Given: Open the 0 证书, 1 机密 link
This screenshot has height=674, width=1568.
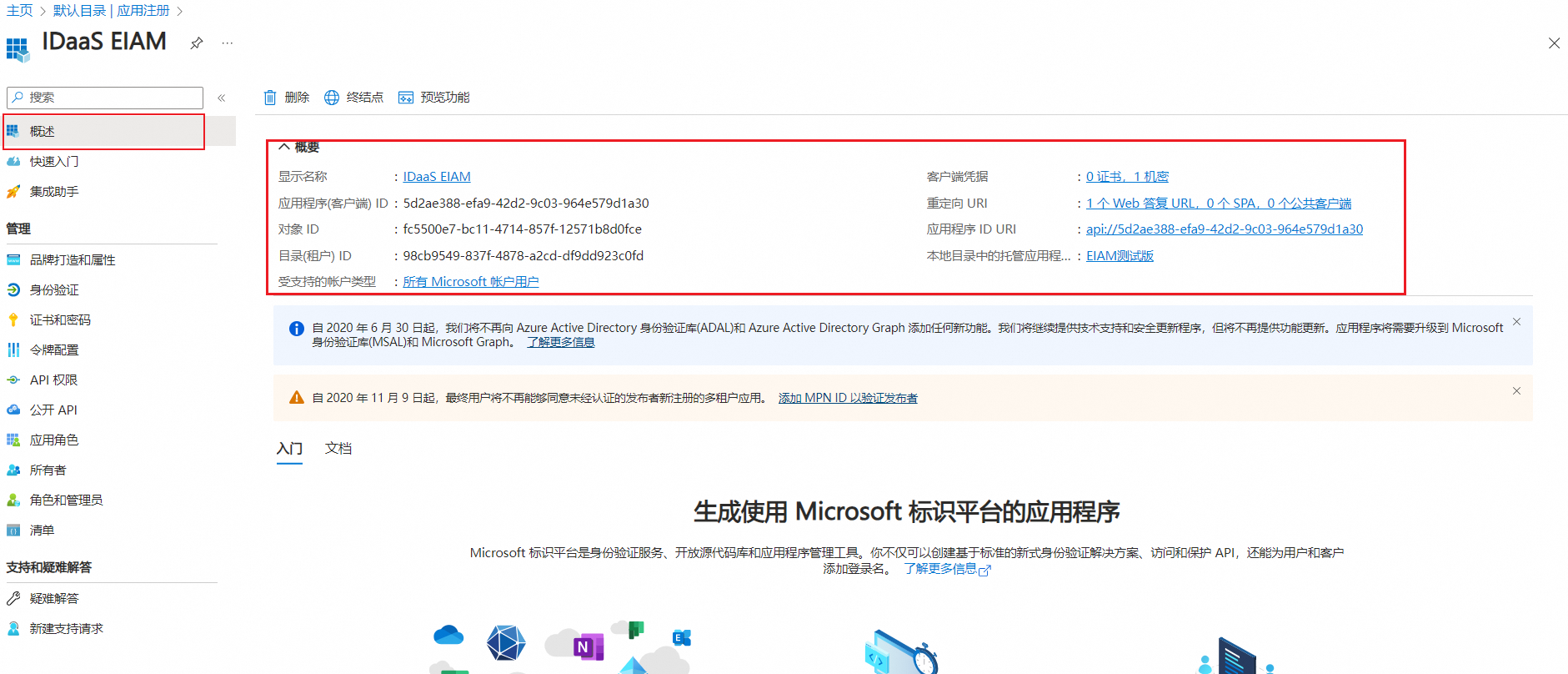Looking at the screenshot, I should point(1127,177).
